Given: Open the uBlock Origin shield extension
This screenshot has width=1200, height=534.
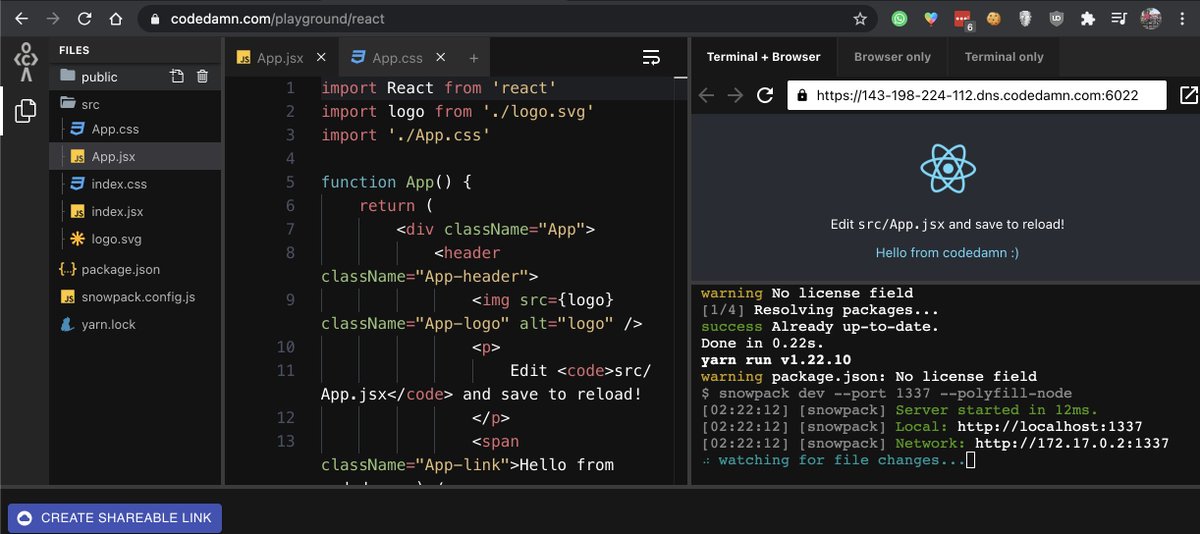Looking at the screenshot, I should point(1057,18).
